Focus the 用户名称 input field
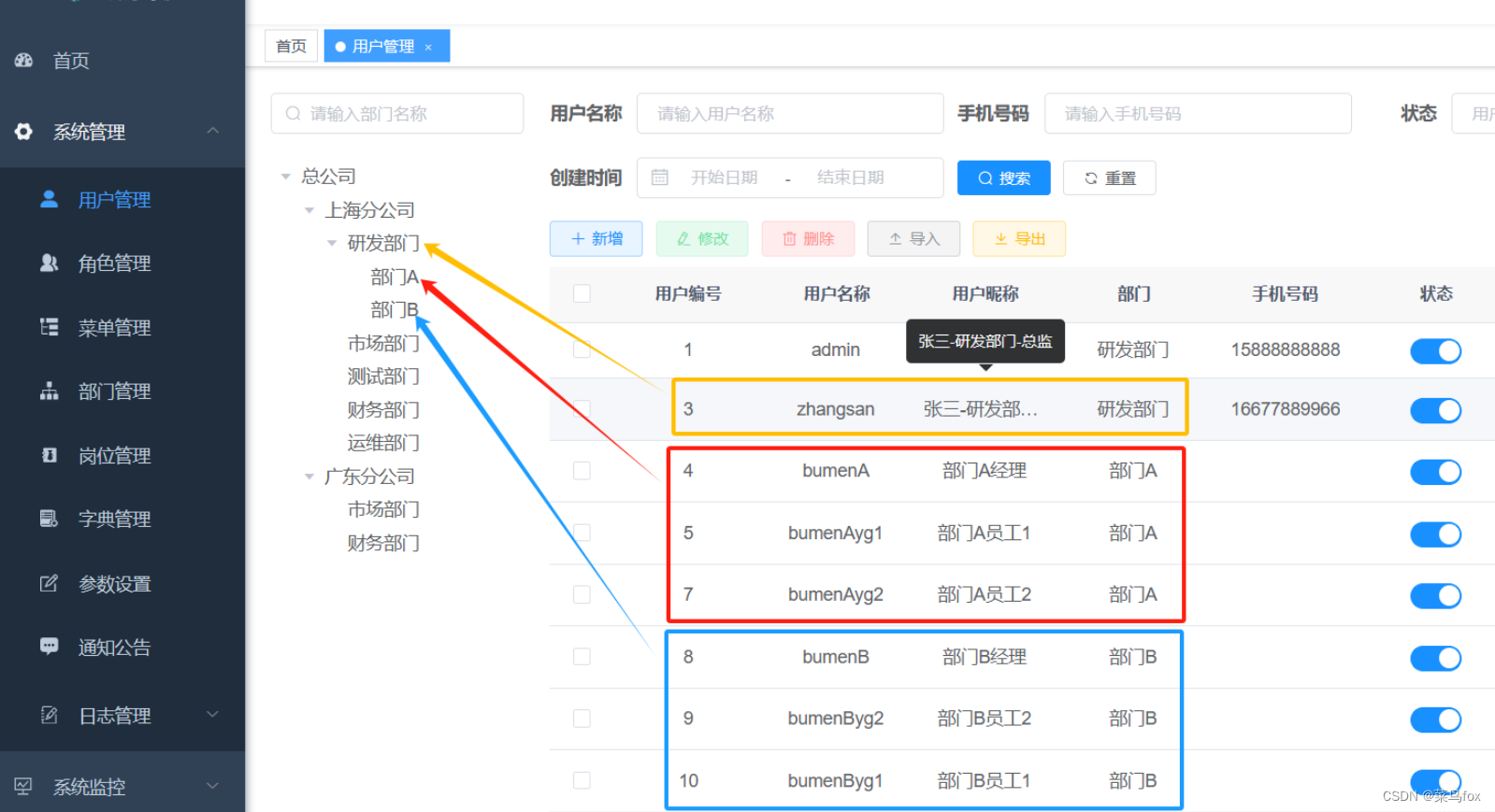Viewport: 1495px width, 812px height. point(790,113)
